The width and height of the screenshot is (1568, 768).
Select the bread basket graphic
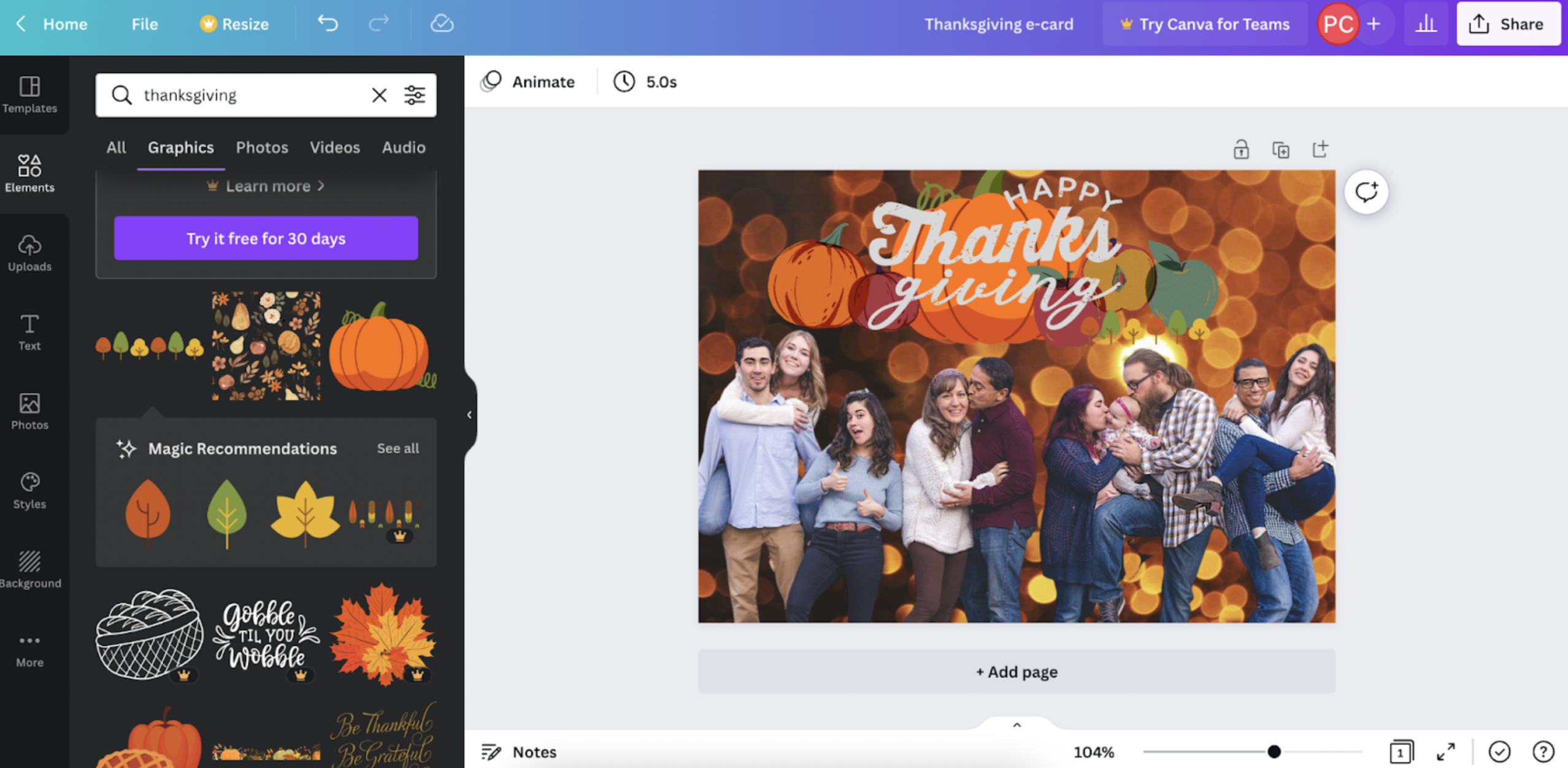click(150, 634)
